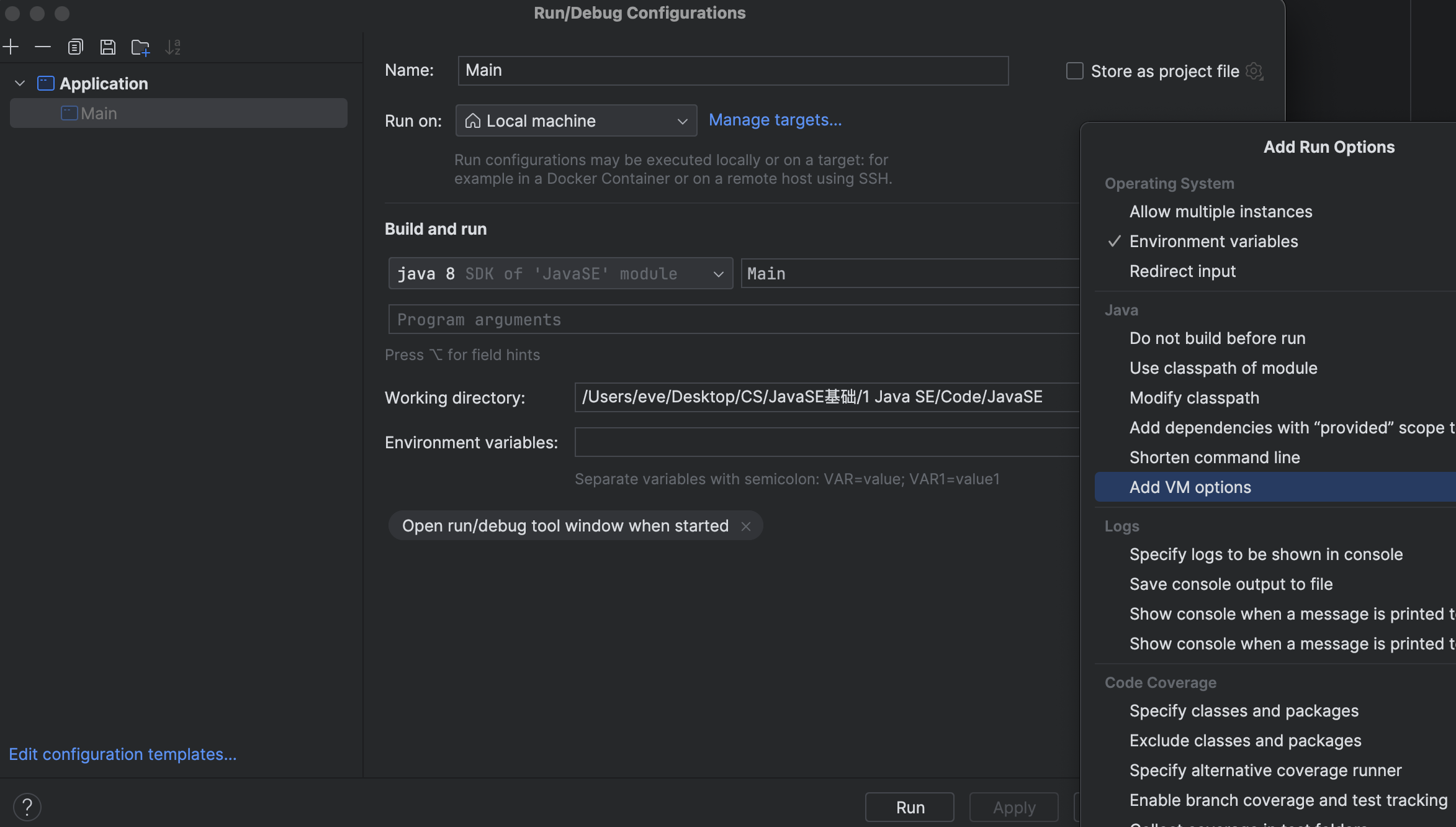Toggle Store as project file checkbox
Viewport: 1456px width, 827px height.
[1075, 71]
